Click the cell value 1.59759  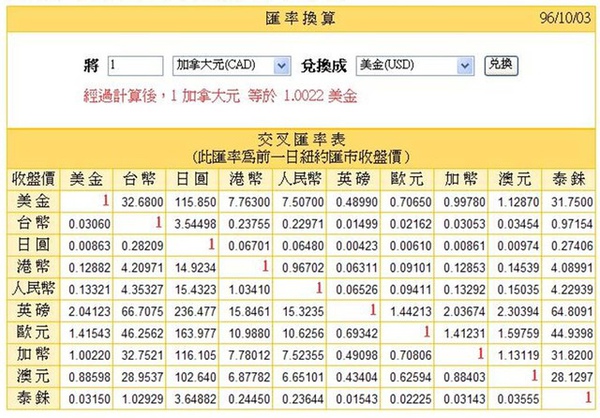[x=518, y=333]
